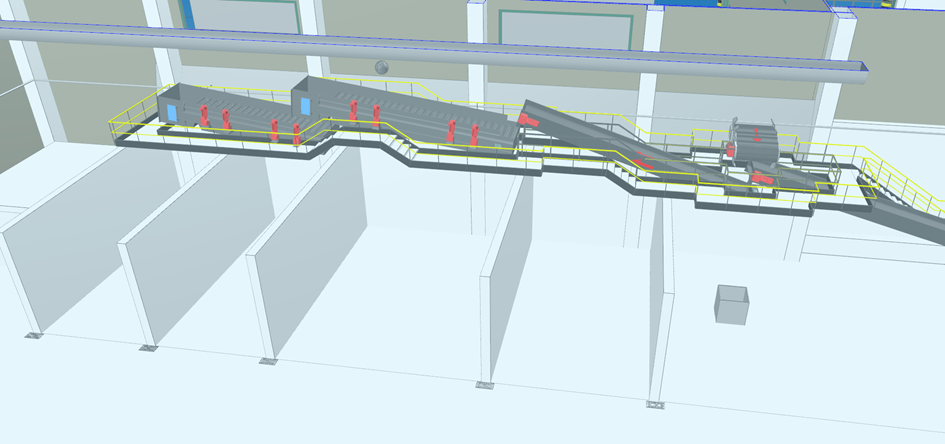Select the blue panel on the leftmost conveyor housing
The width and height of the screenshot is (945, 444).
click(x=171, y=111)
